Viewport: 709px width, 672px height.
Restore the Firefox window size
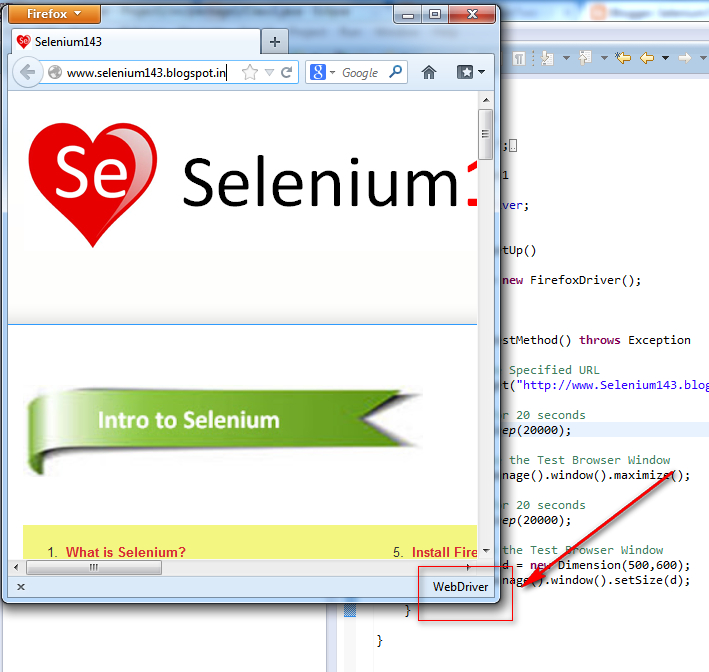[x=435, y=15]
